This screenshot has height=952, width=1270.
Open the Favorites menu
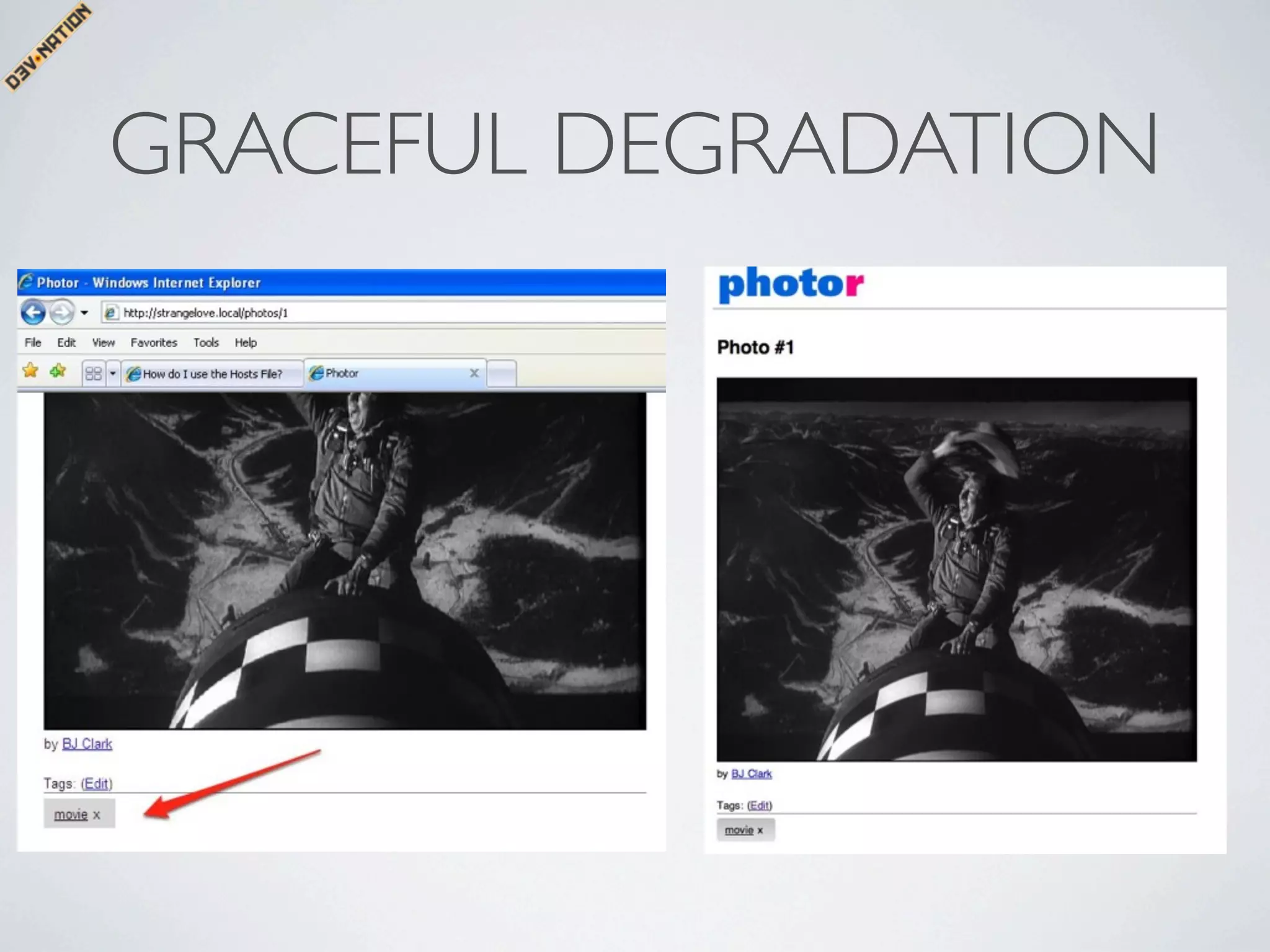click(x=154, y=343)
